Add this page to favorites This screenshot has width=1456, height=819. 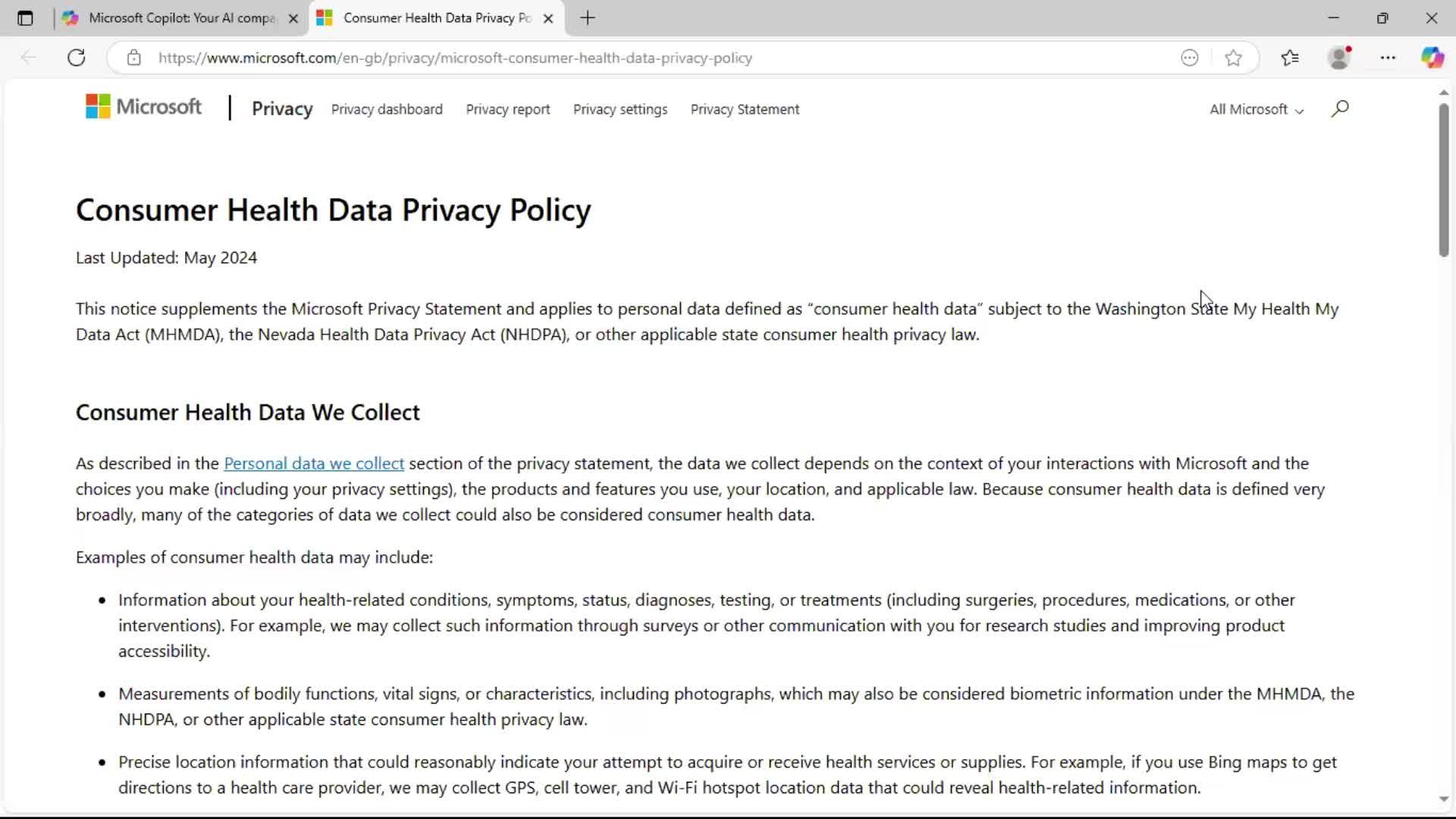1233,58
